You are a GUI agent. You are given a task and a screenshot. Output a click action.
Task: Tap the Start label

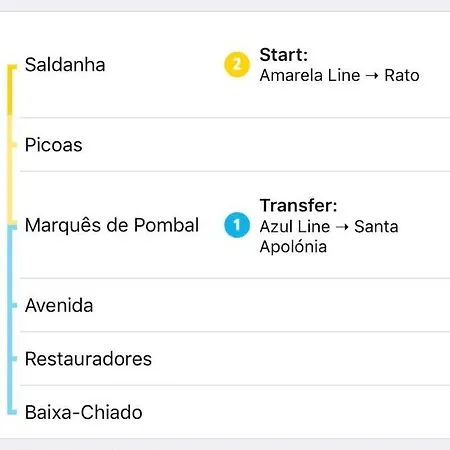[x=283, y=55]
